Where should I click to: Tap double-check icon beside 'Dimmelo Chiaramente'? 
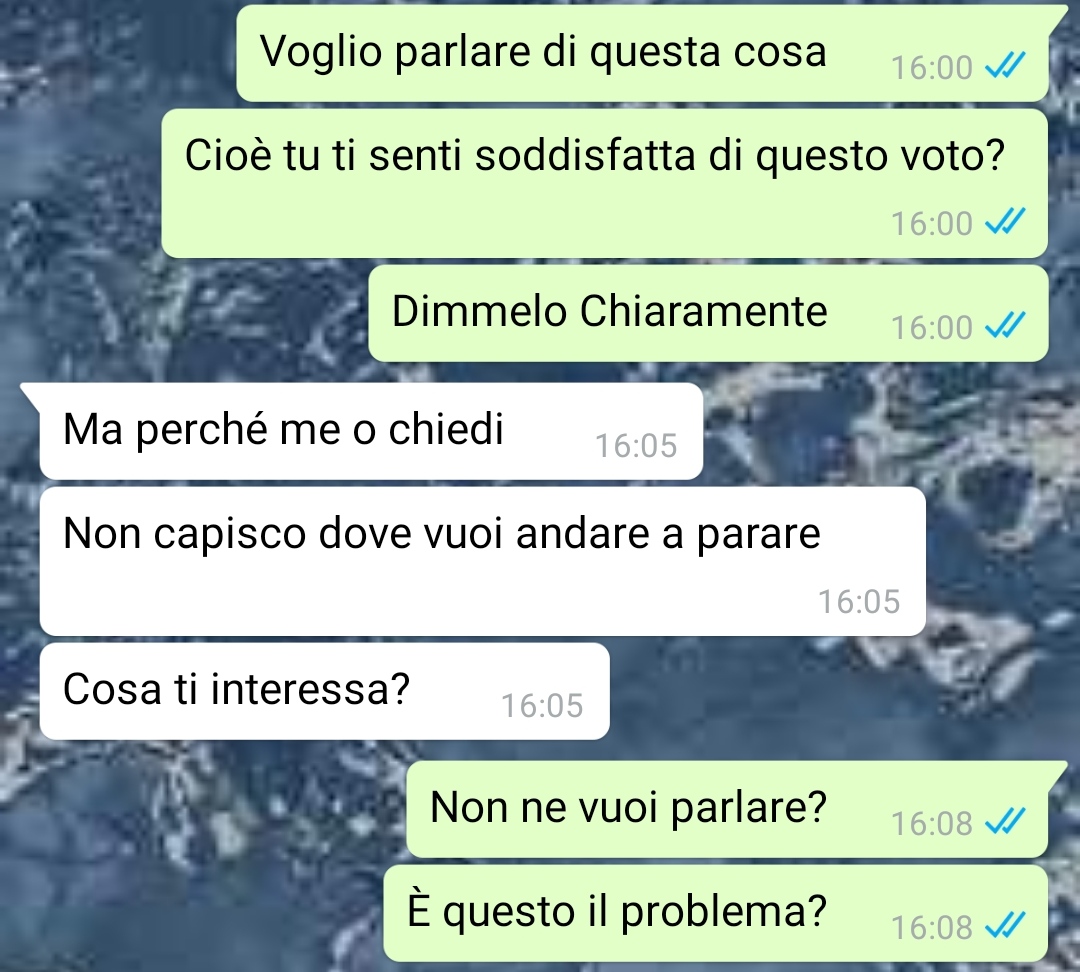tap(1005, 326)
